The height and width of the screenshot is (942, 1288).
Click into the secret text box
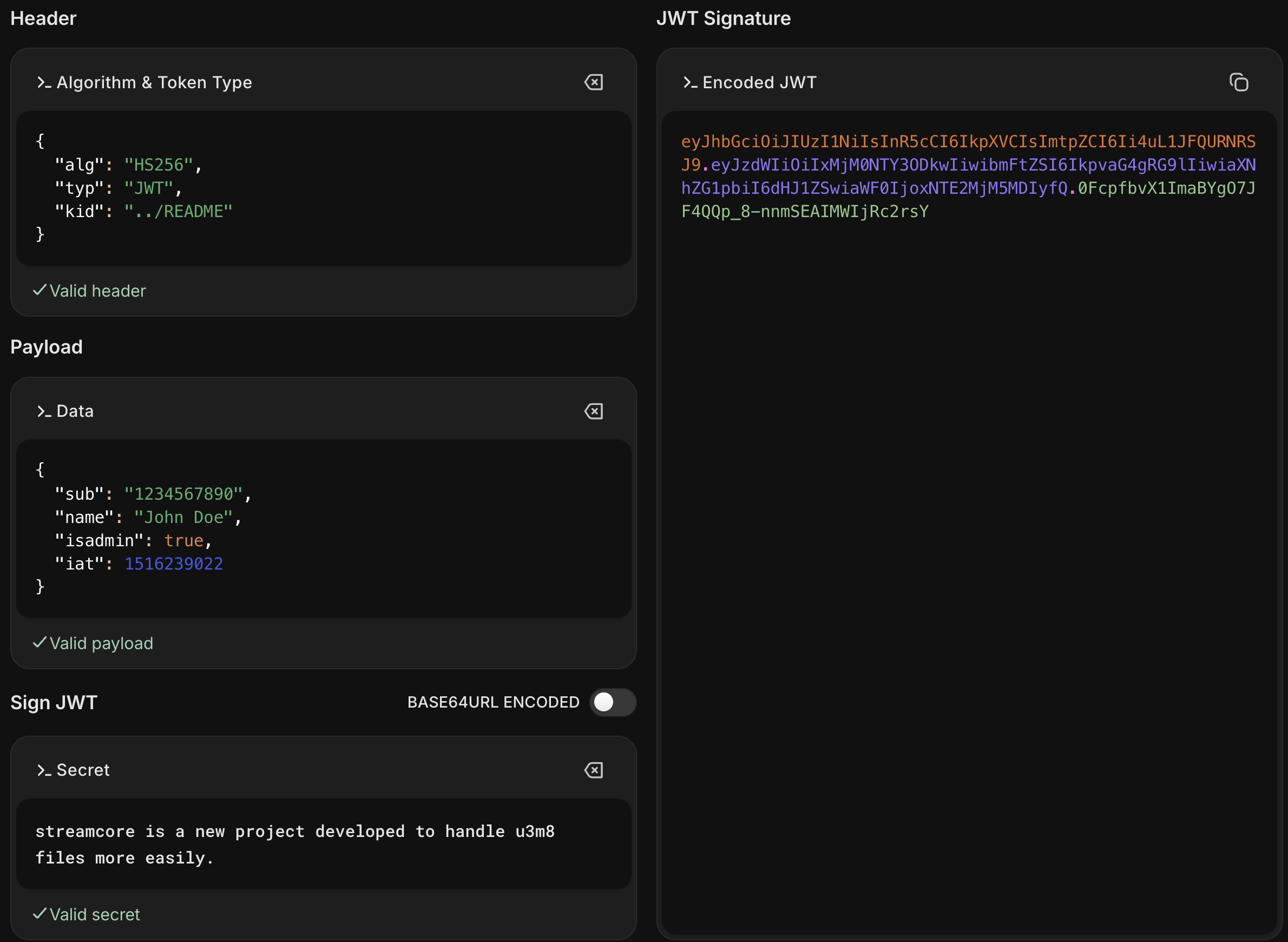(x=324, y=844)
